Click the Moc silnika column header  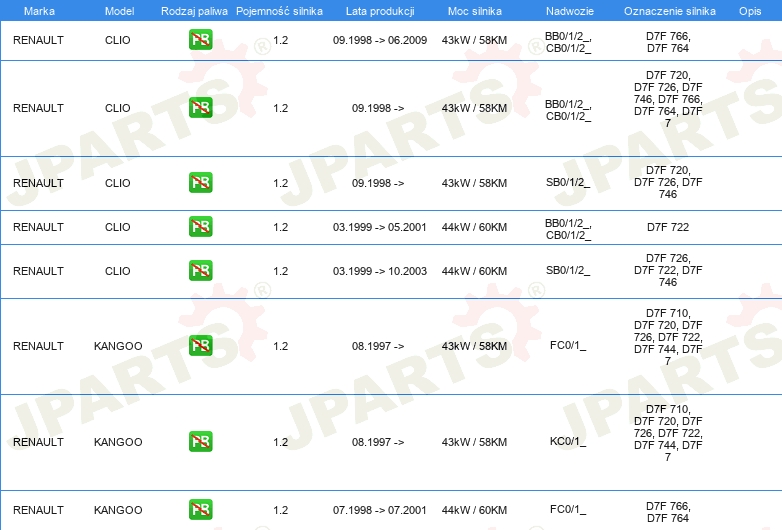[475, 11]
